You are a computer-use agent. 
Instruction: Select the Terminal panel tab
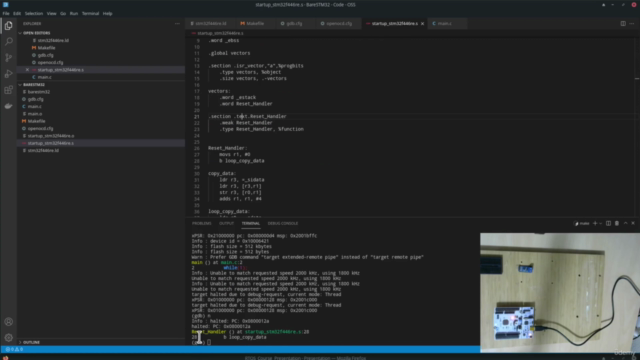251,224
